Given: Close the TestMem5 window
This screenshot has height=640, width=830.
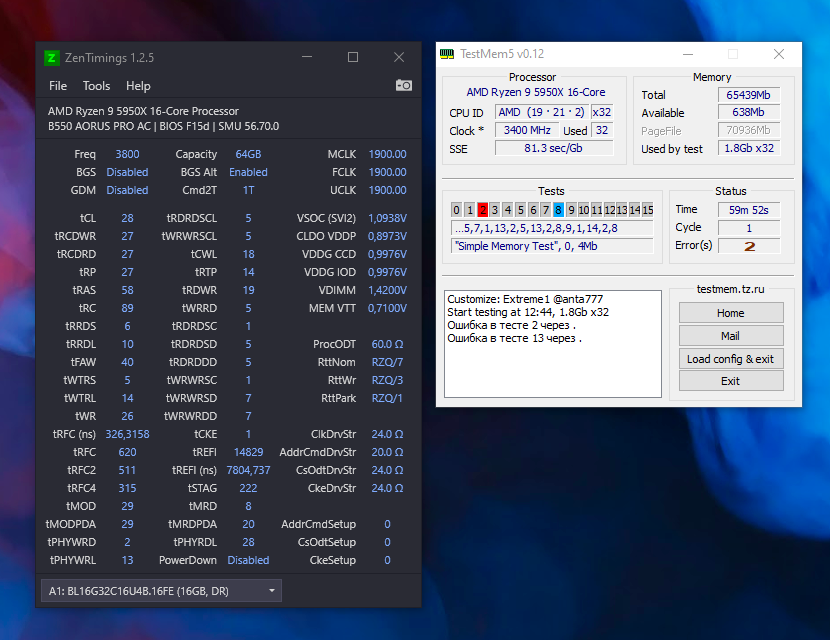Looking at the screenshot, I should (x=779, y=54).
